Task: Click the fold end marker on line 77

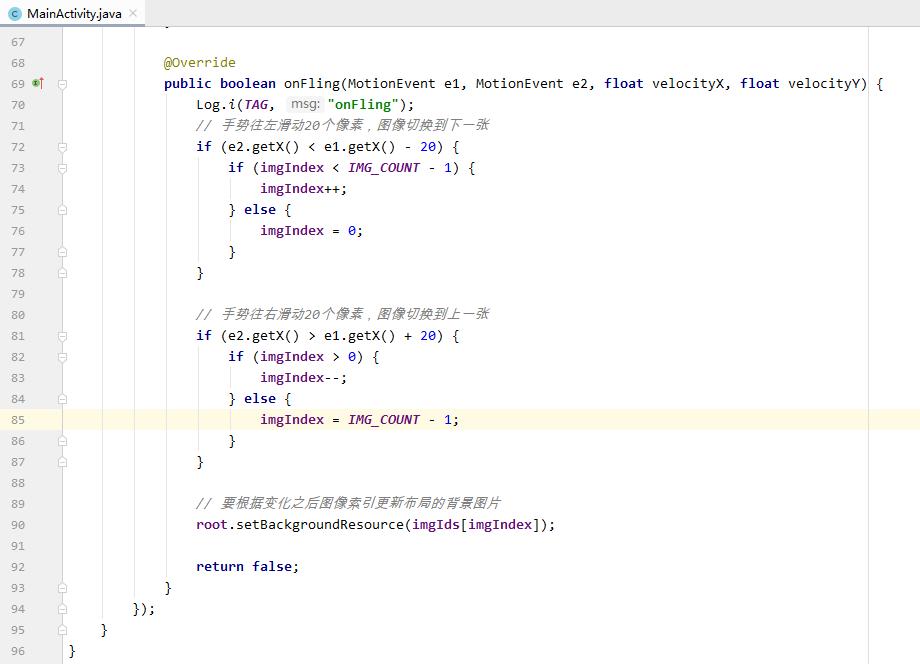Action: (x=62, y=252)
